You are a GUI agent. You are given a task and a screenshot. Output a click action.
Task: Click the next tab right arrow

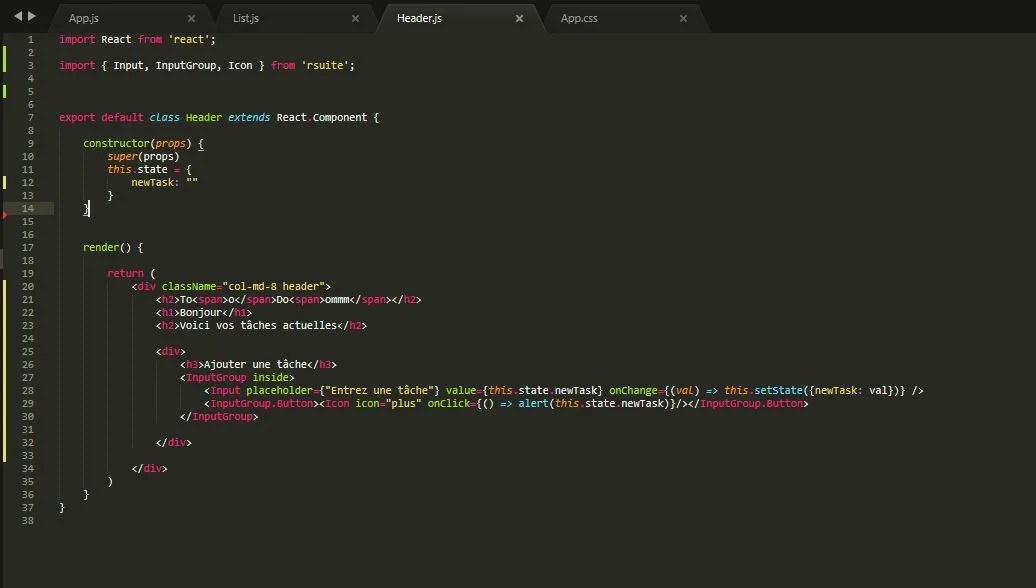click(x=32, y=16)
